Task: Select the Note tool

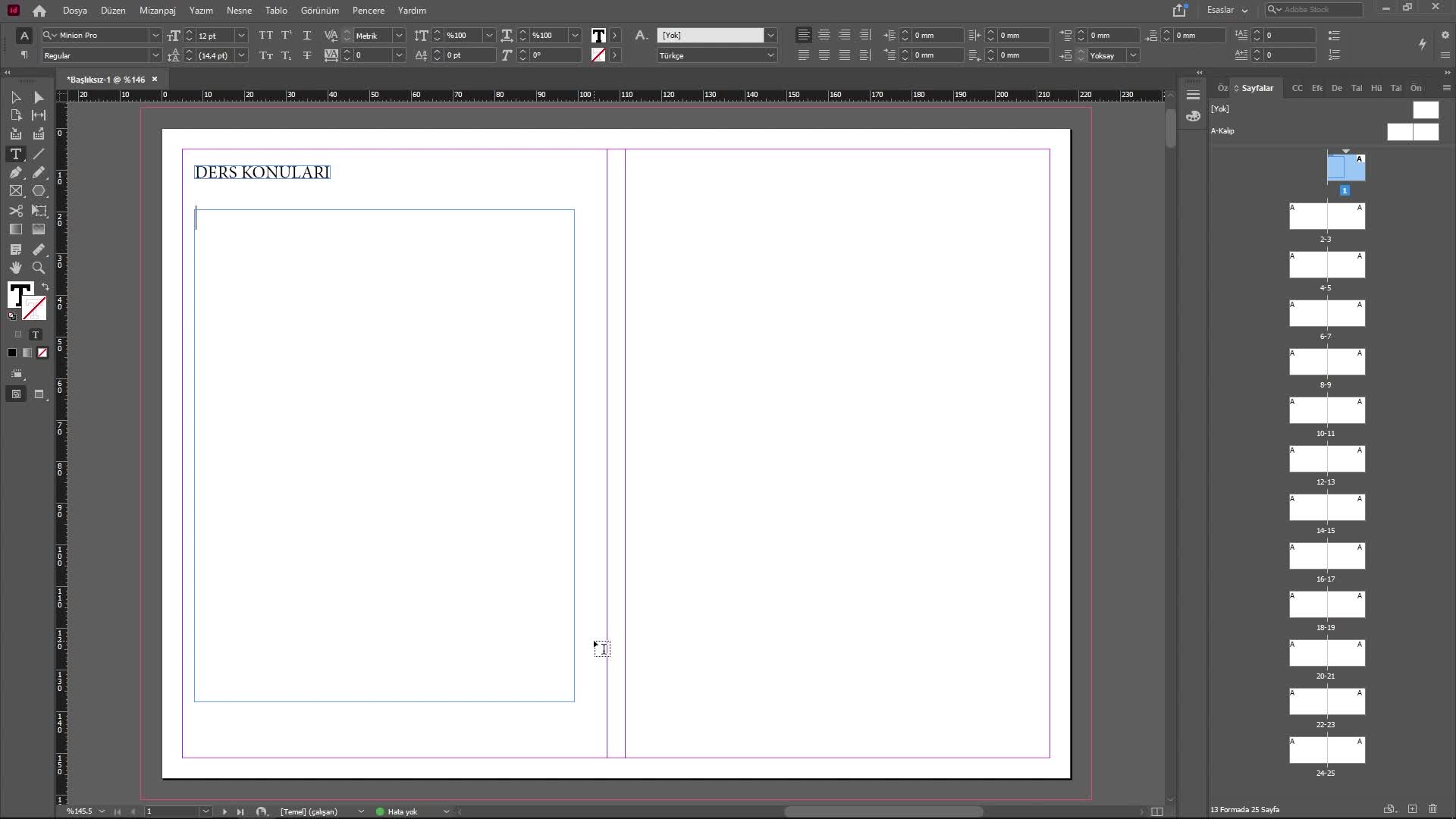Action: click(15, 249)
